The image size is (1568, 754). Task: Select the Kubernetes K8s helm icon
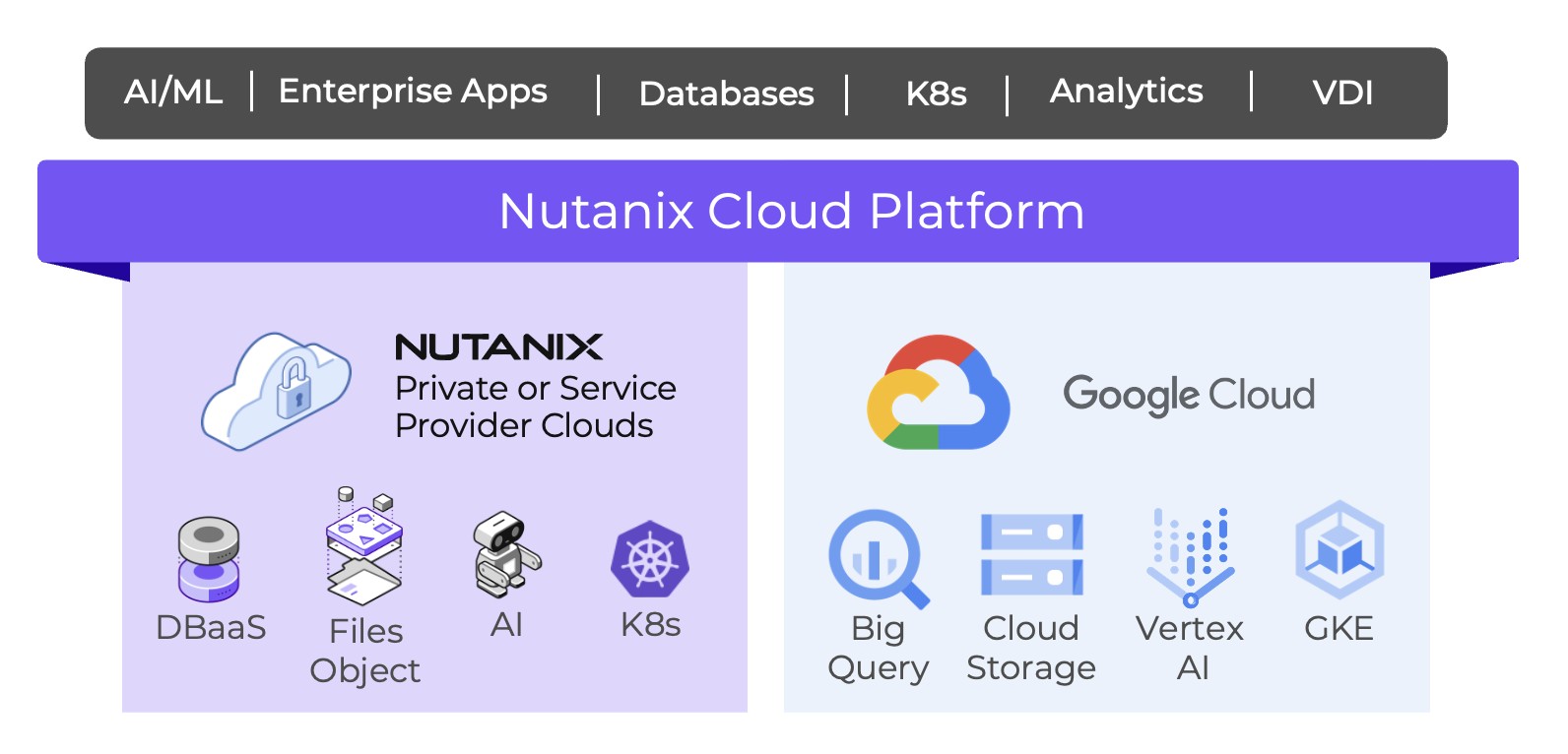(x=650, y=559)
